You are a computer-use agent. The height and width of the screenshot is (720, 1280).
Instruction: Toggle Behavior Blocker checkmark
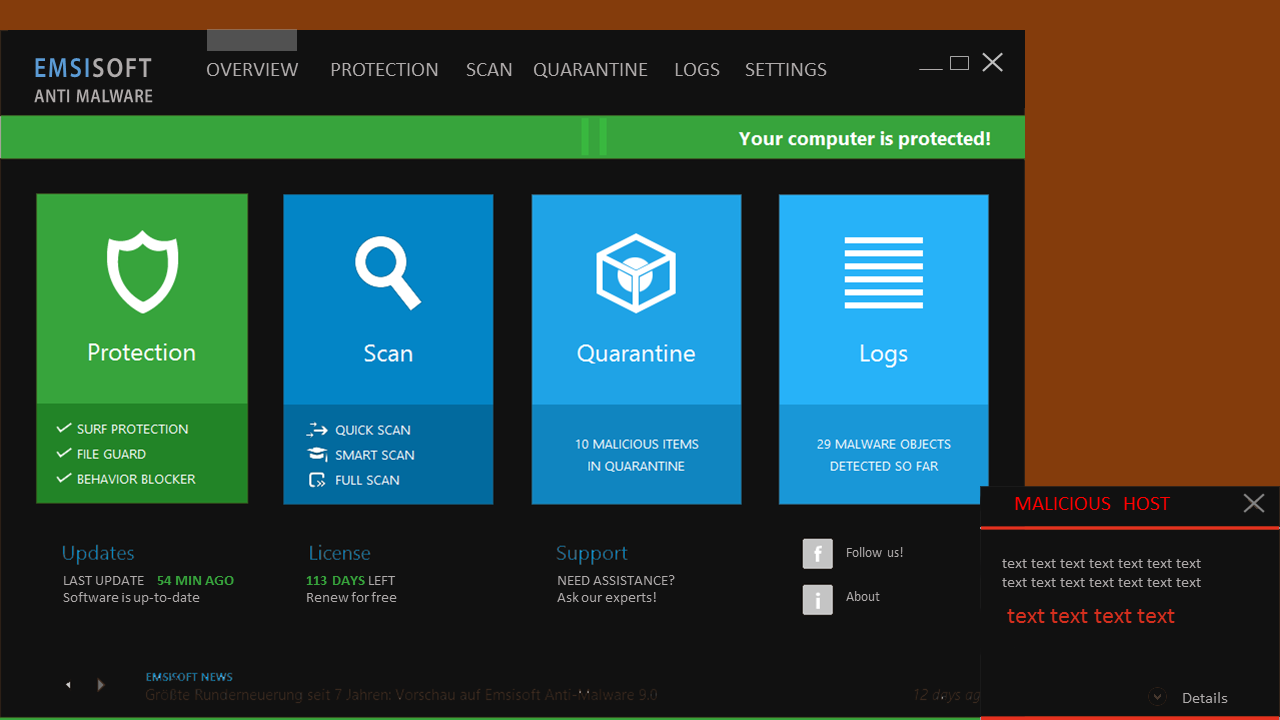(64, 479)
